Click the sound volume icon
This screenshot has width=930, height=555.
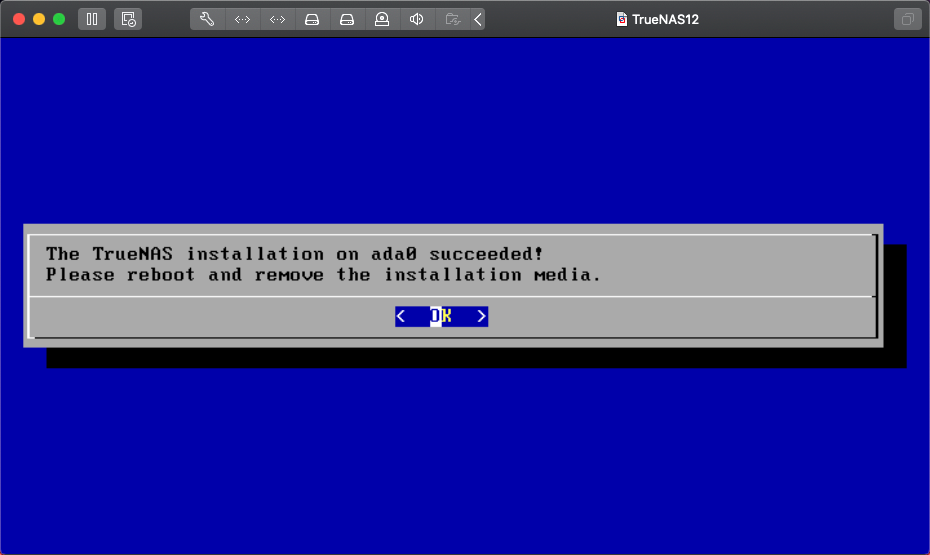tap(417, 19)
